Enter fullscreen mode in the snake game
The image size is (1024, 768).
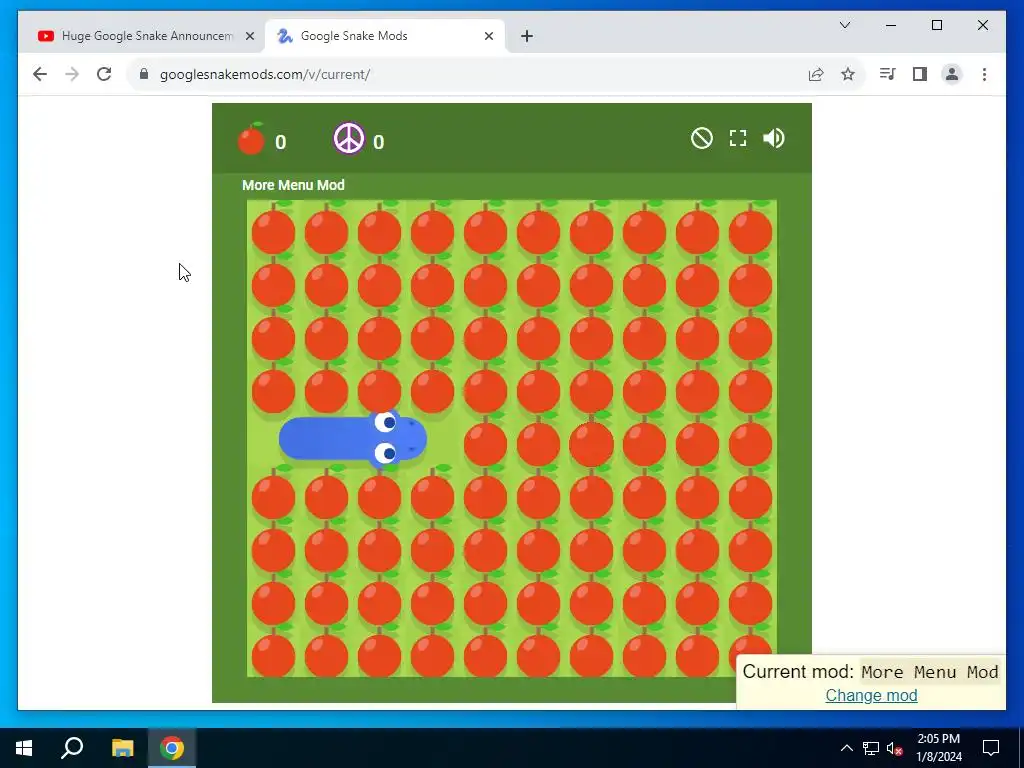tap(738, 138)
